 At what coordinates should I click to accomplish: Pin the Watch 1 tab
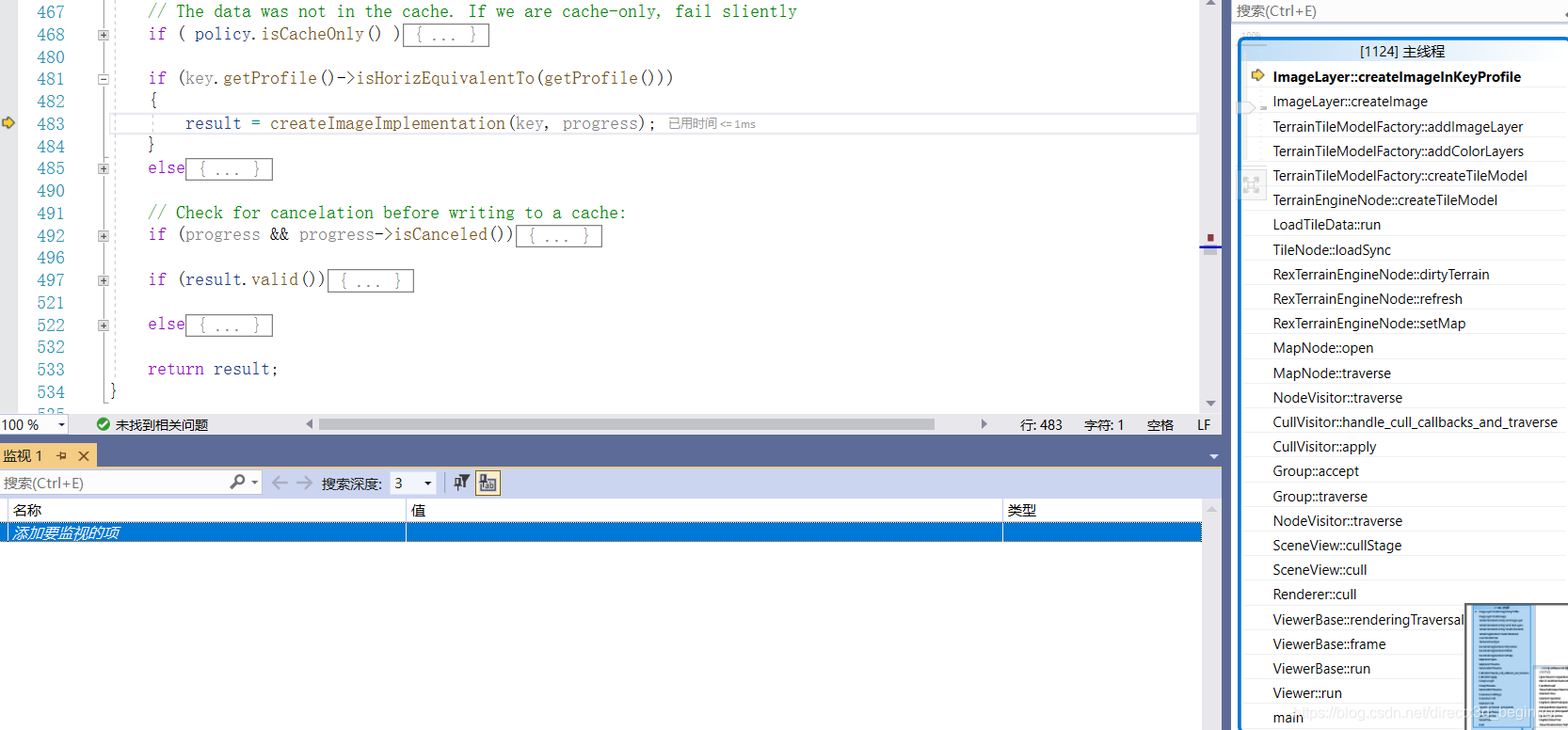(62, 455)
